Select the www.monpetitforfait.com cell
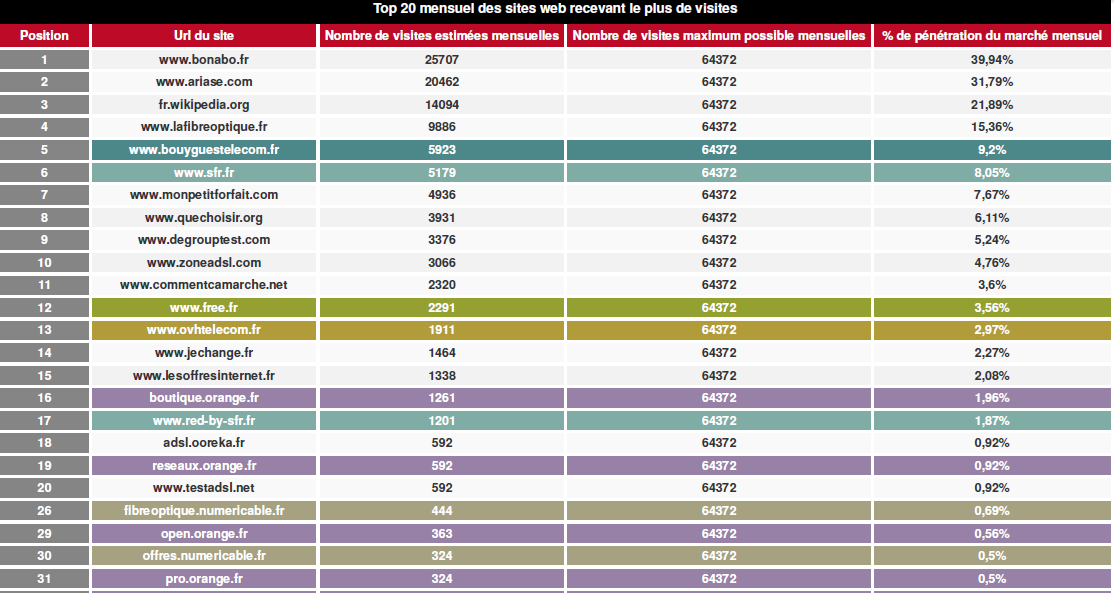This screenshot has height=593, width=1114. [204, 195]
